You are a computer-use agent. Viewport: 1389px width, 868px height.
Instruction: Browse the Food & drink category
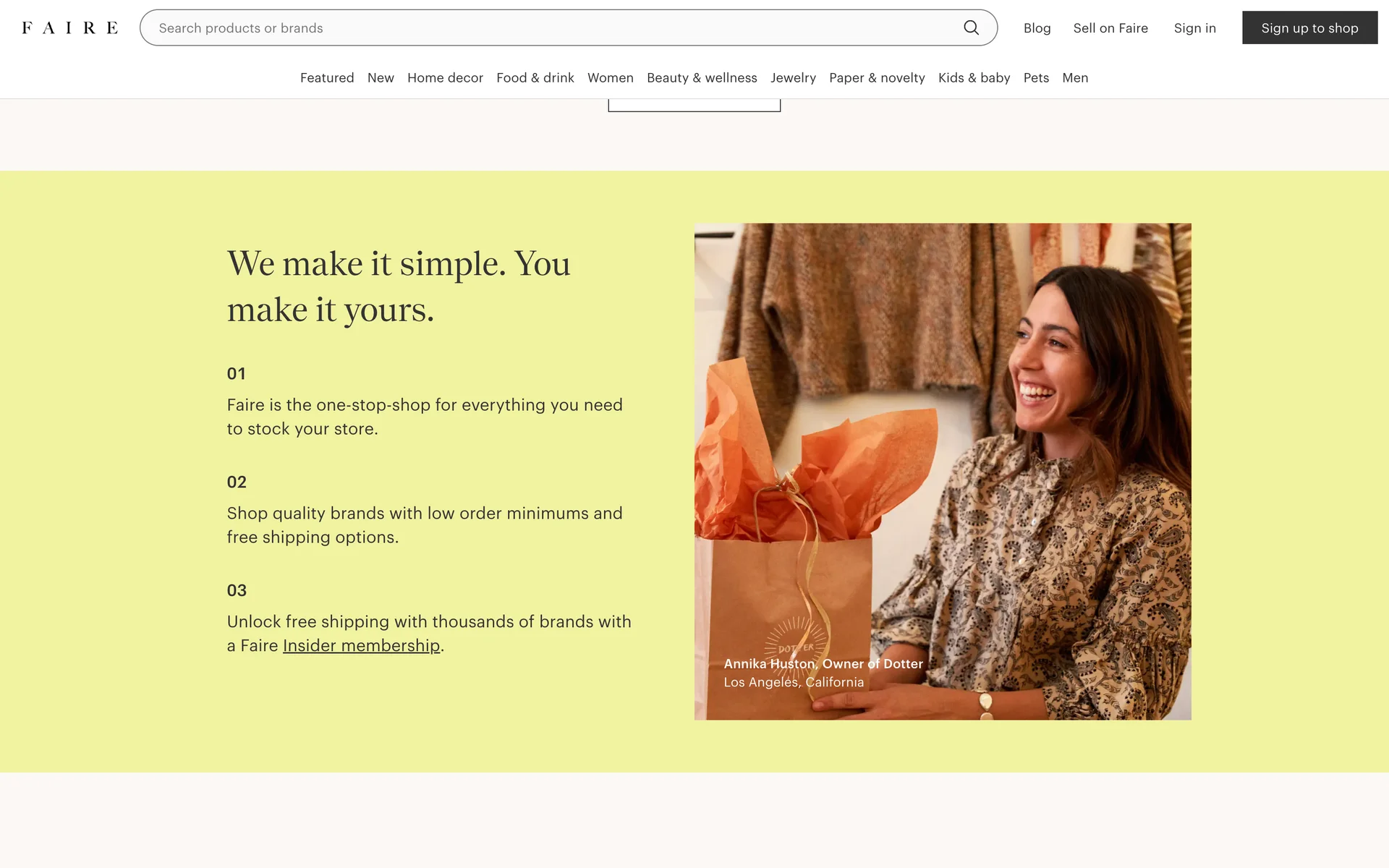pyautogui.click(x=535, y=77)
